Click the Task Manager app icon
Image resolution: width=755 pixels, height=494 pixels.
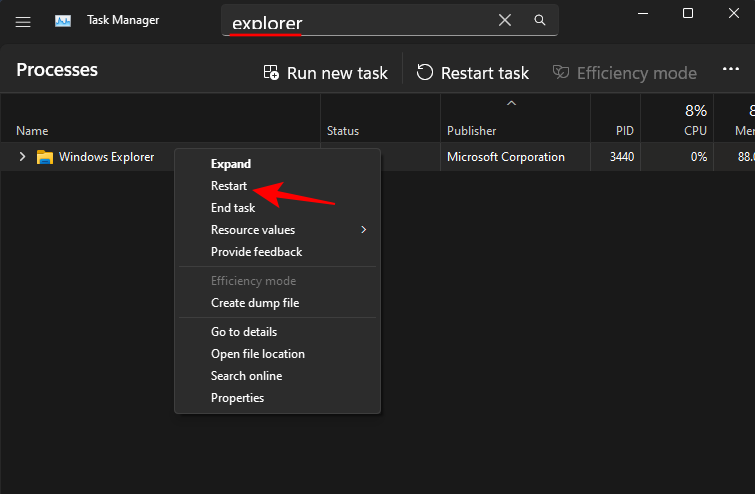click(x=63, y=20)
